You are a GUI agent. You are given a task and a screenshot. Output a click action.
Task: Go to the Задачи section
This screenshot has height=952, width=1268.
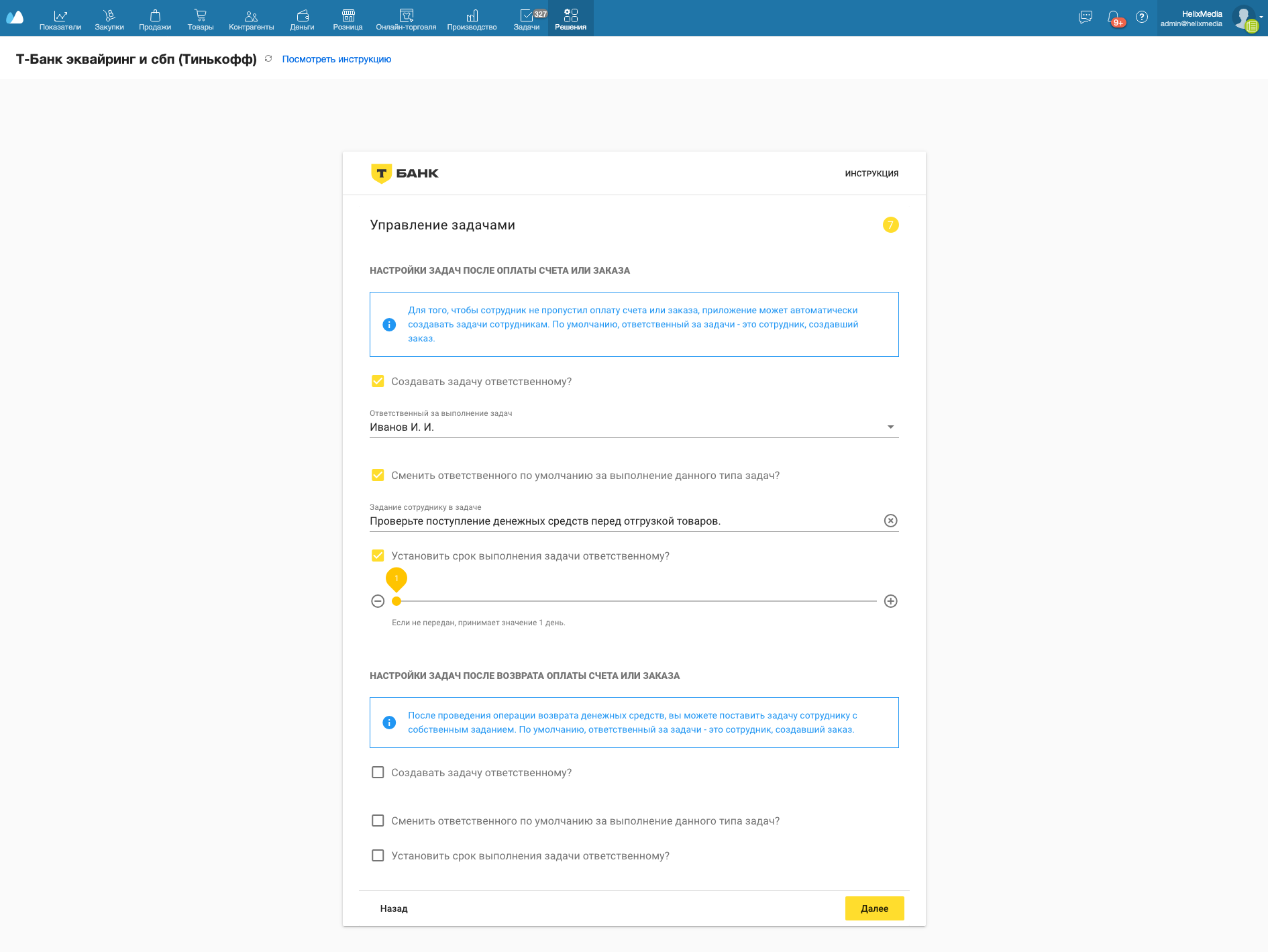pos(527,19)
